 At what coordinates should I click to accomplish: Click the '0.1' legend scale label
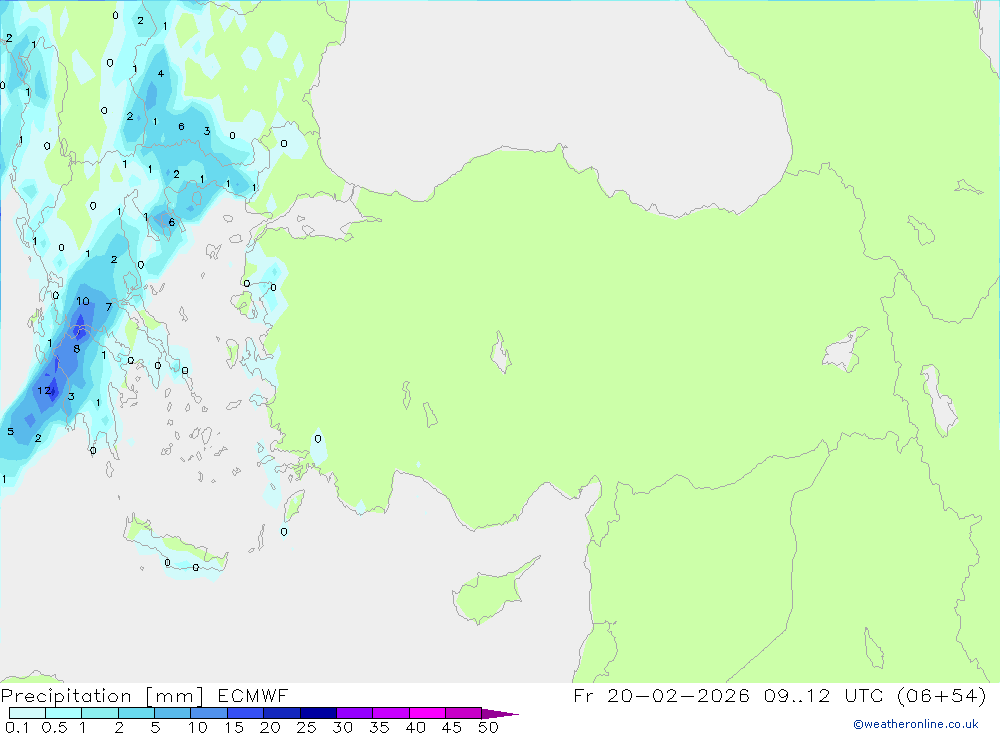17,727
